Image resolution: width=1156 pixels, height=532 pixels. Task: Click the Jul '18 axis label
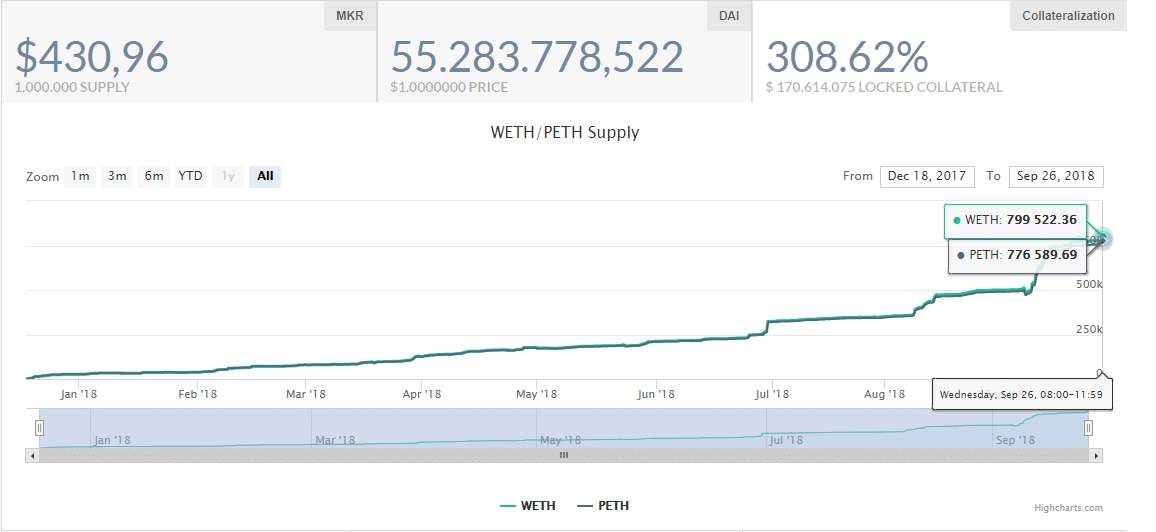point(771,394)
